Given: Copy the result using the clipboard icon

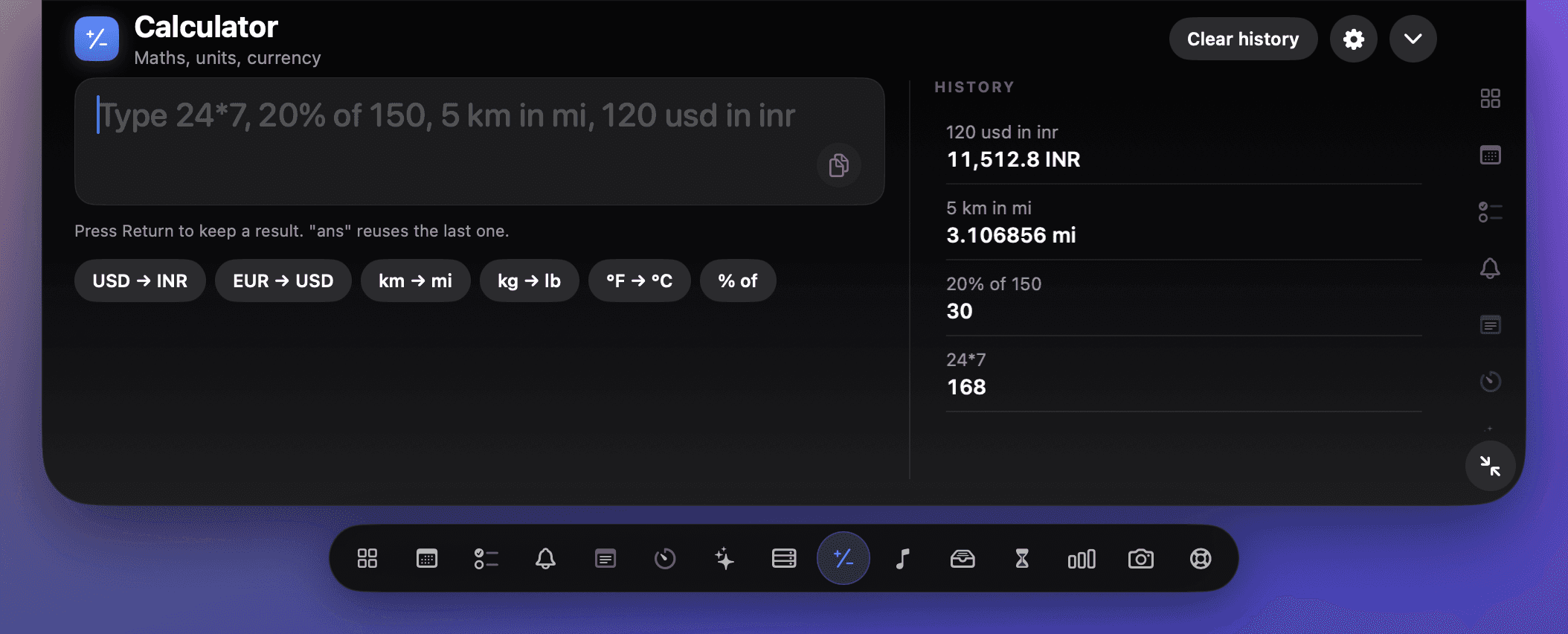Looking at the screenshot, I should pyautogui.click(x=839, y=164).
